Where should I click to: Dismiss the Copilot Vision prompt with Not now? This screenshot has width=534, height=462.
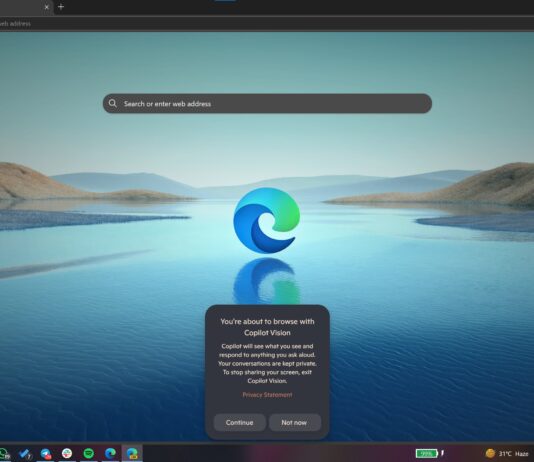[x=295, y=423]
